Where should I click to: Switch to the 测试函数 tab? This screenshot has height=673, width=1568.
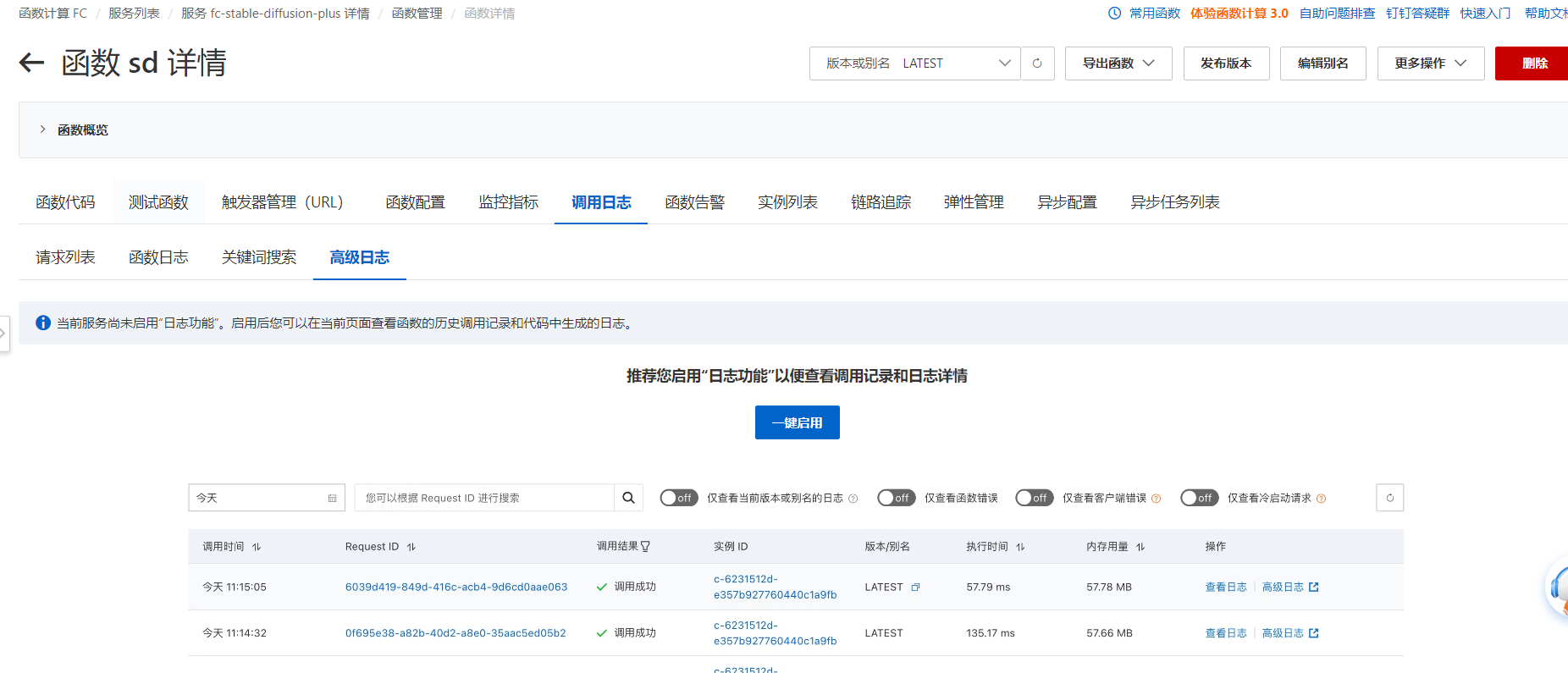[158, 202]
